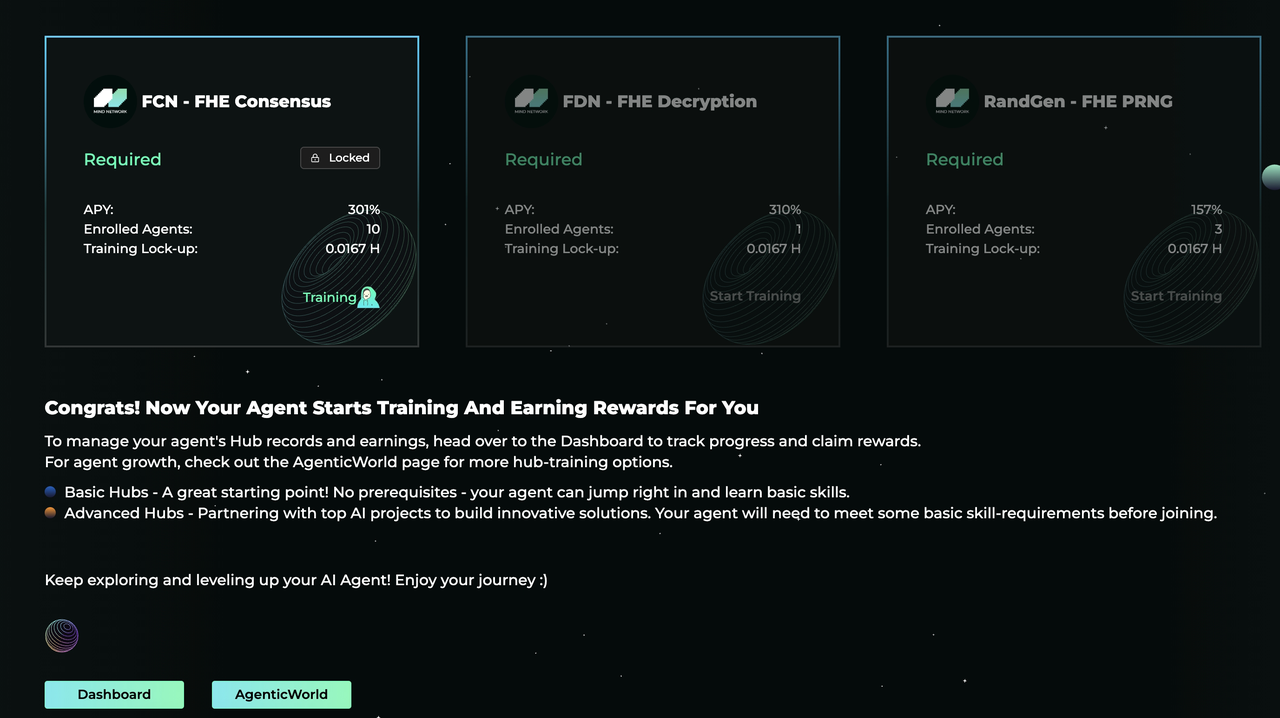
Task: Click the green Training label on FCN card
Action: [x=329, y=297]
